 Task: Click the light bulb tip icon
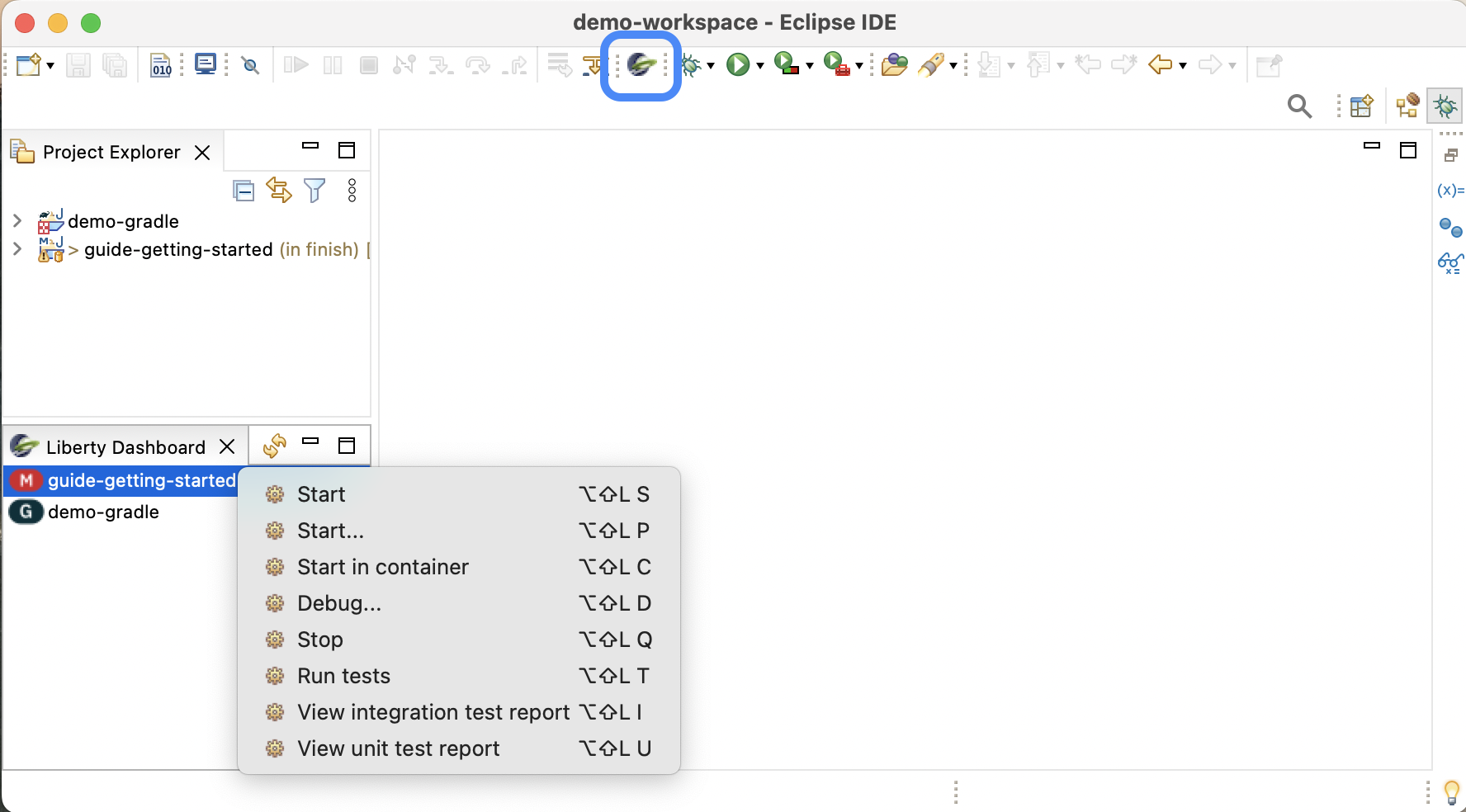point(1451,792)
